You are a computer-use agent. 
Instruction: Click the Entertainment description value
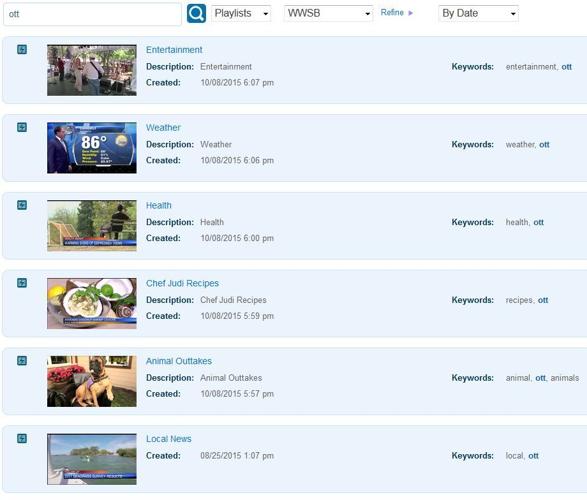226,67
